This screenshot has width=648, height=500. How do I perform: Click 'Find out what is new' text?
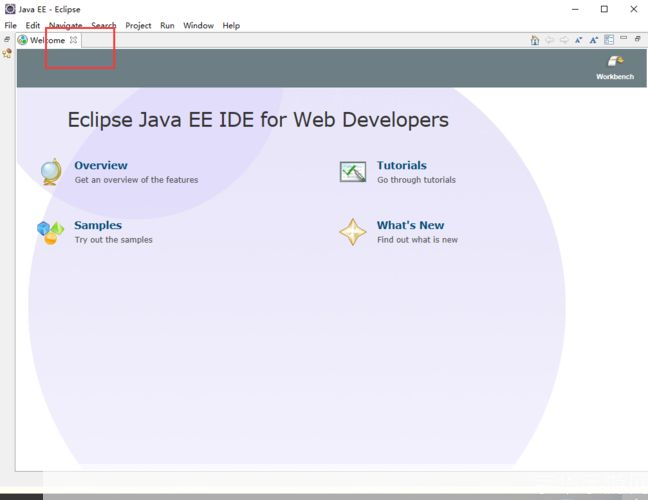pos(417,240)
